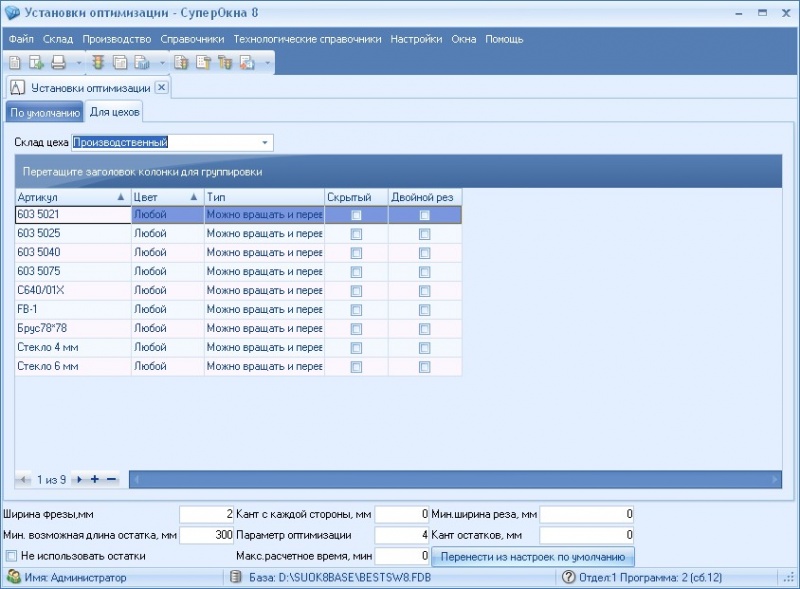
Task: Click the Ширина фрезы input field
Action: pos(207,514)
